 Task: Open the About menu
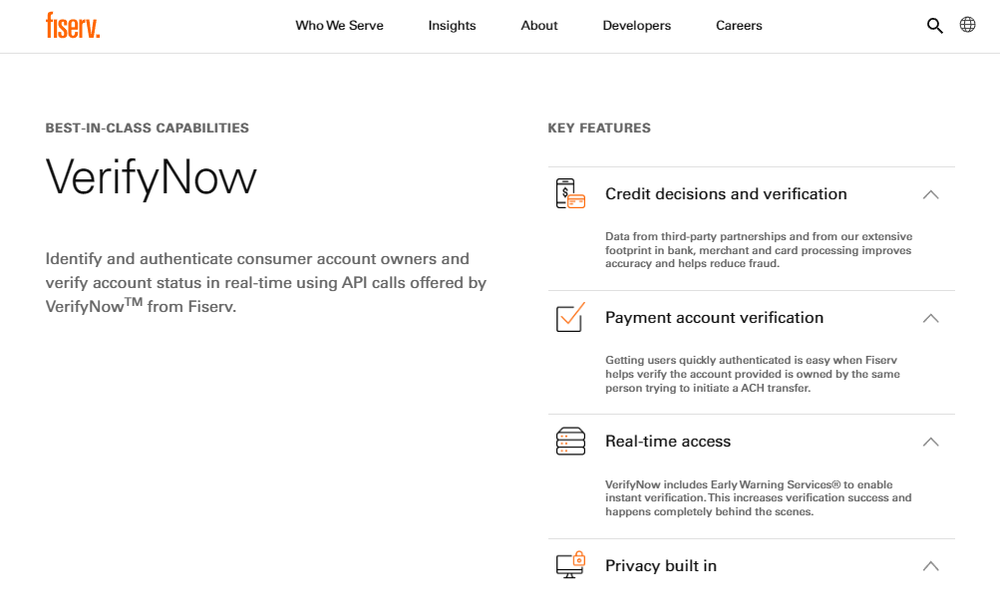[539, 26]
